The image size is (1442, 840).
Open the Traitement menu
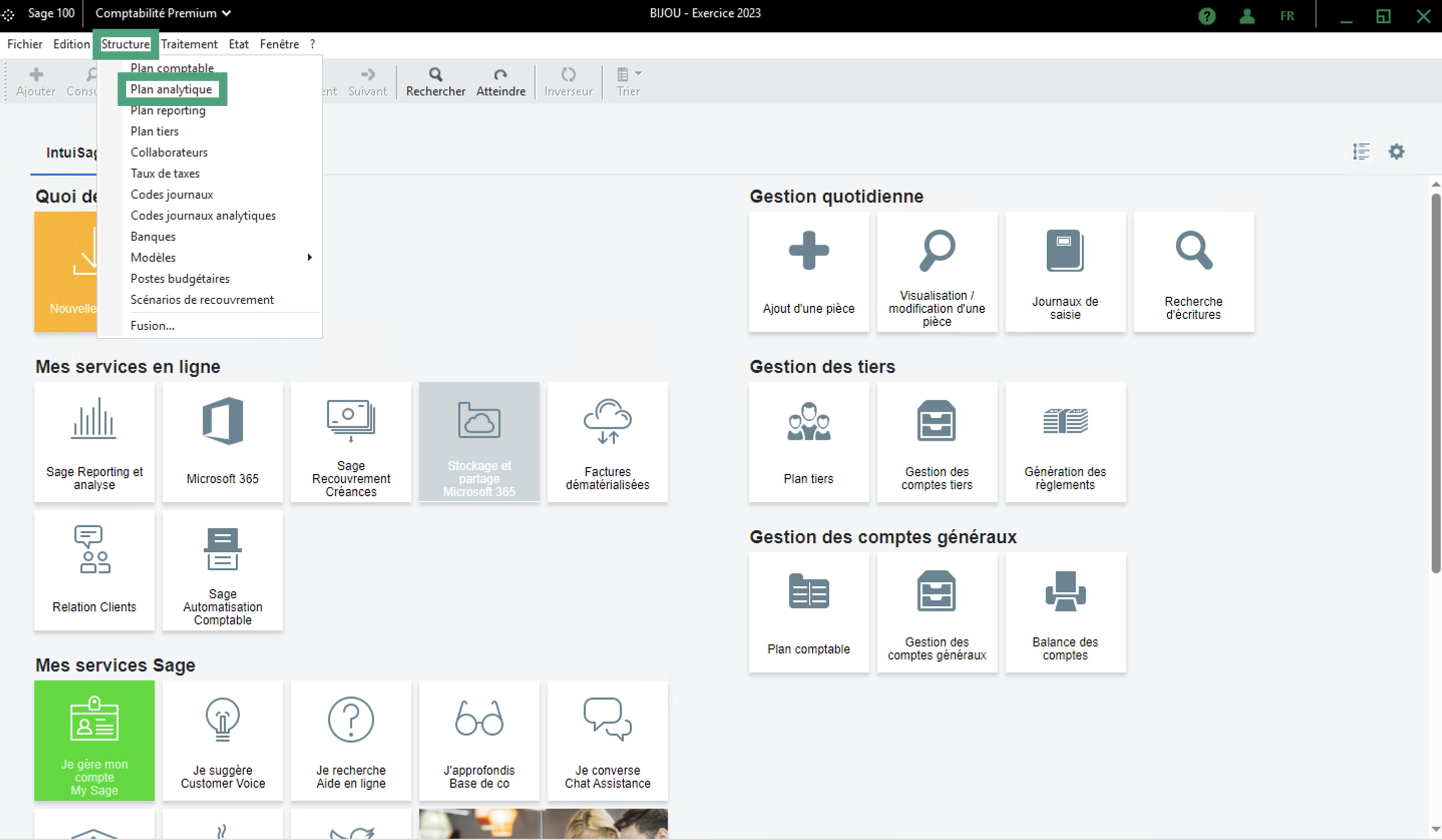pyautogui.click(x=189, y=44)
